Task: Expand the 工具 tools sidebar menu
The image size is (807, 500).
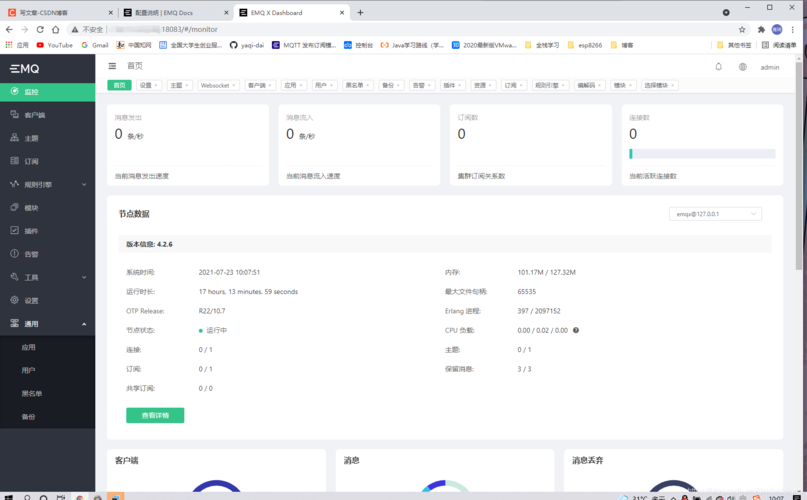Action: [x=47, y=277]
